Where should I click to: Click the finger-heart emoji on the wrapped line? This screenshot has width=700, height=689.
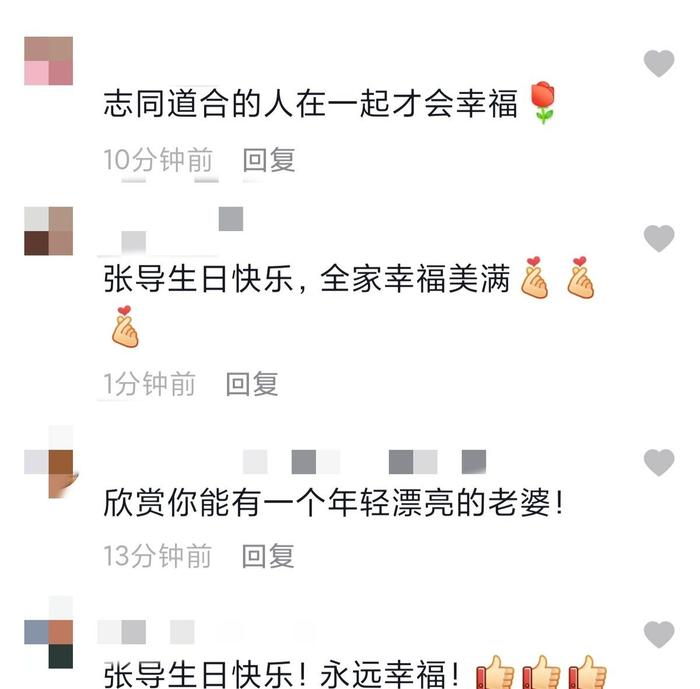click(125, 326)
